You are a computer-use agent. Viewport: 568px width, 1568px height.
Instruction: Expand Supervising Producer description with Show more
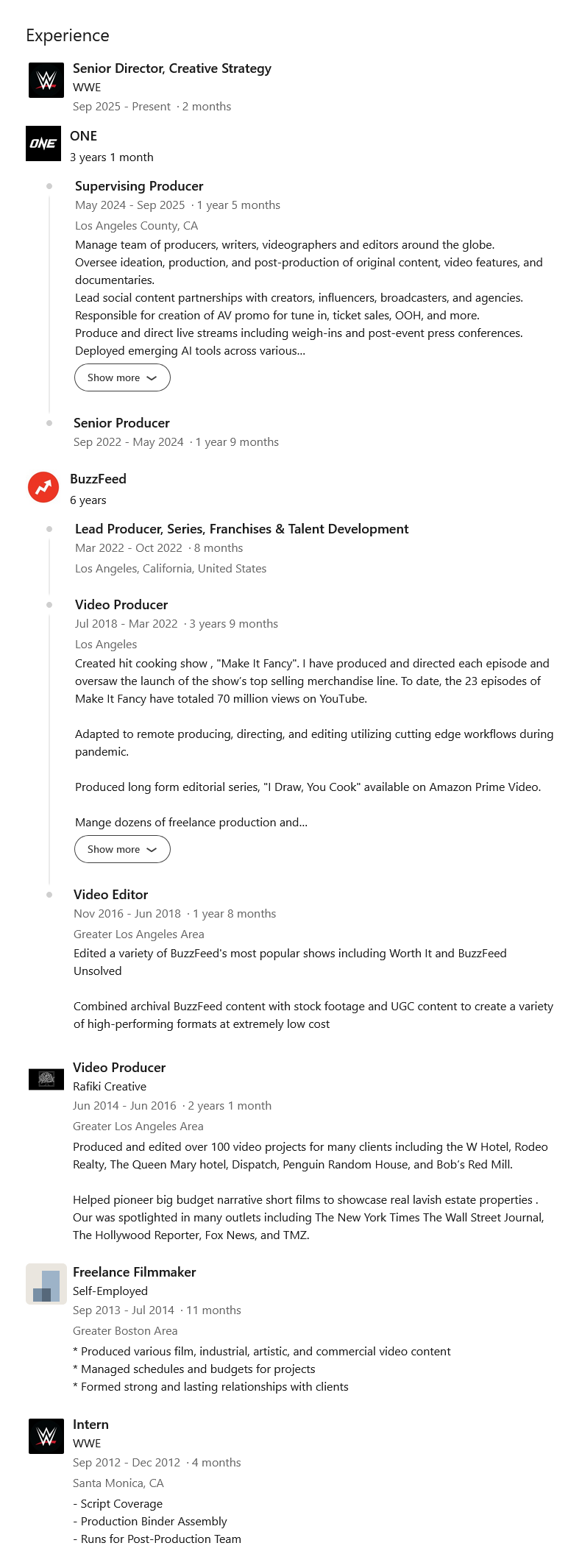pyautogui.click(x=121, y=377)
